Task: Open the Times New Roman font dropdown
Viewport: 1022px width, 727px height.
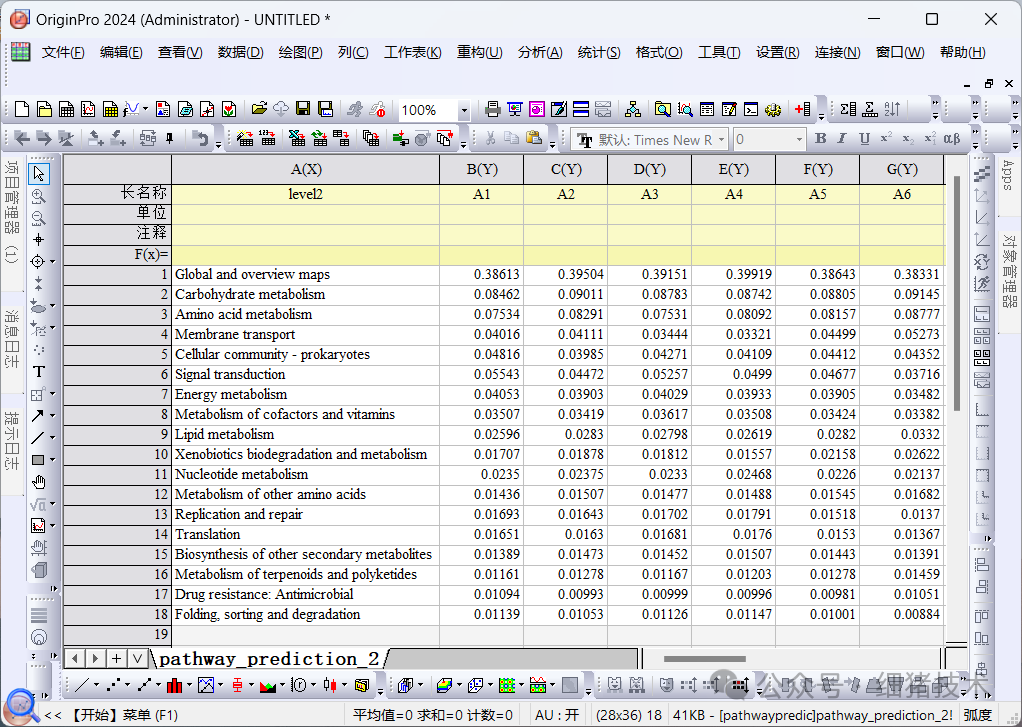Action: tap(721, 140)
